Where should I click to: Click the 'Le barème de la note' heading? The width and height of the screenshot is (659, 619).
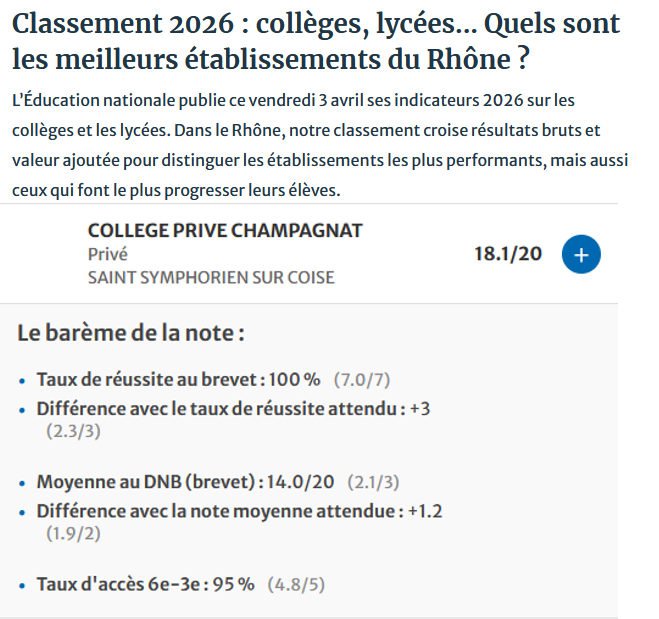(x=131, y=333)
